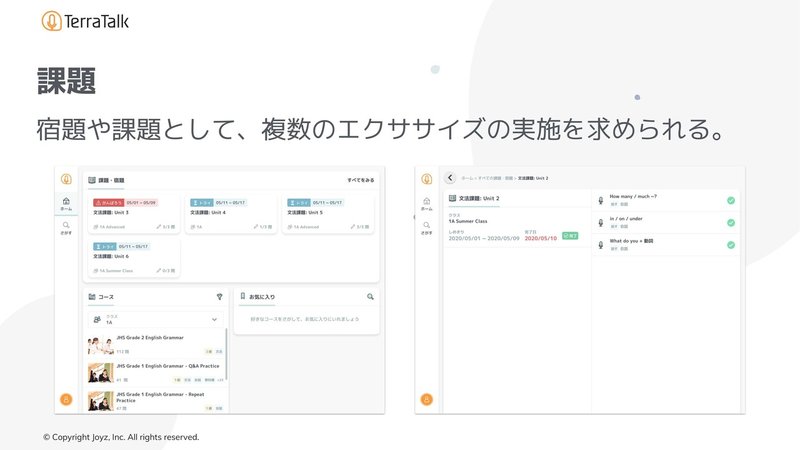Click microphone icon beside How many / much
This screenshot has height=450, width=800.
pyautogui.click(x=601, y=201)
